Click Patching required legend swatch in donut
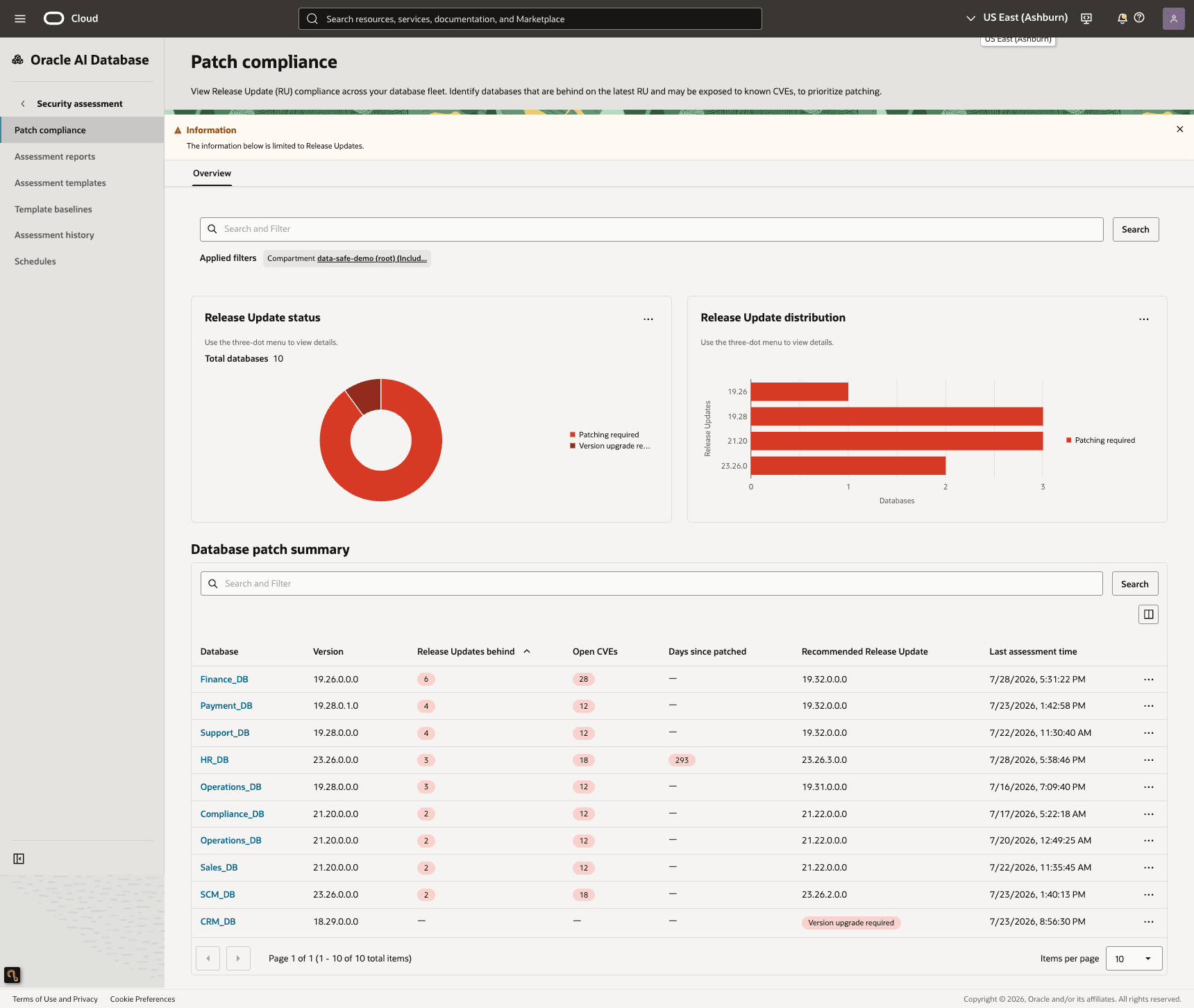The height and width of the screenshot is (1008, 1194). click(x=573, y=435)
